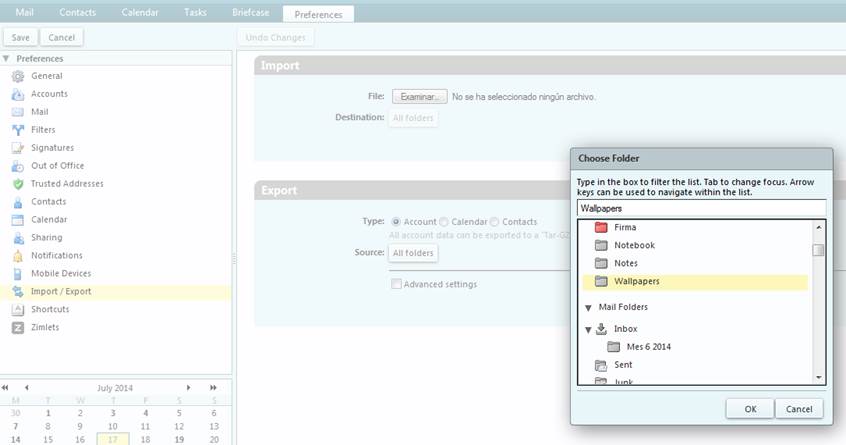The image size is (846, 445).
Task: Select the Calendar export type radio
Action: click(444, 222)
